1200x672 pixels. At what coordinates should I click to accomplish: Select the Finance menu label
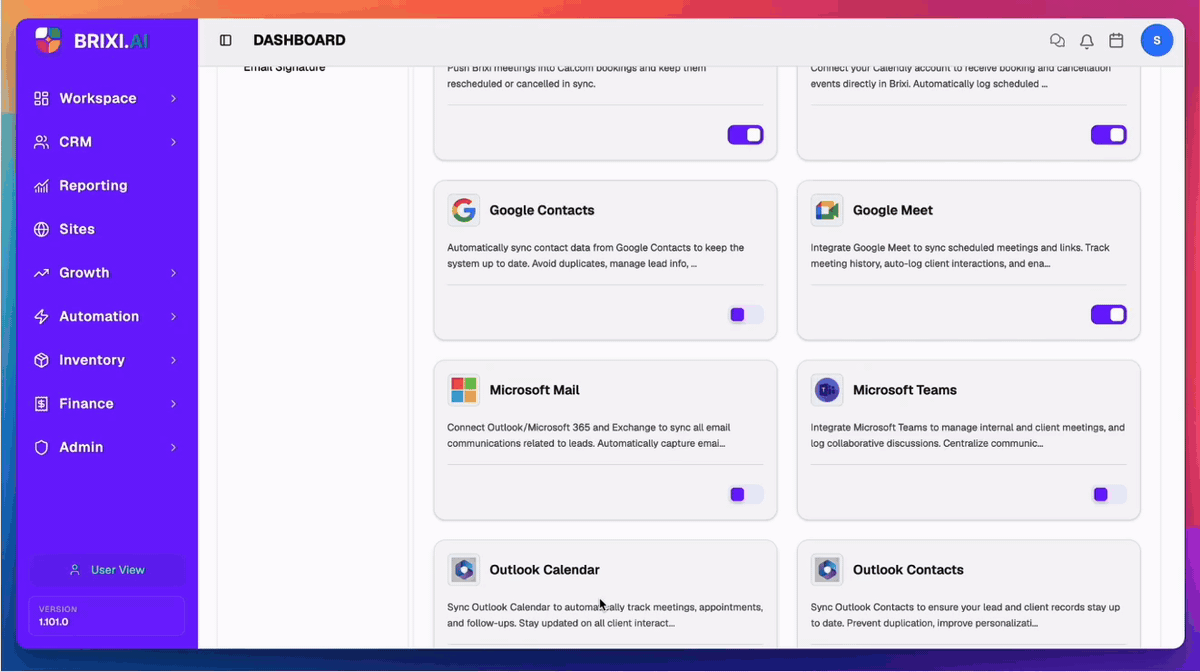[86, 404]
